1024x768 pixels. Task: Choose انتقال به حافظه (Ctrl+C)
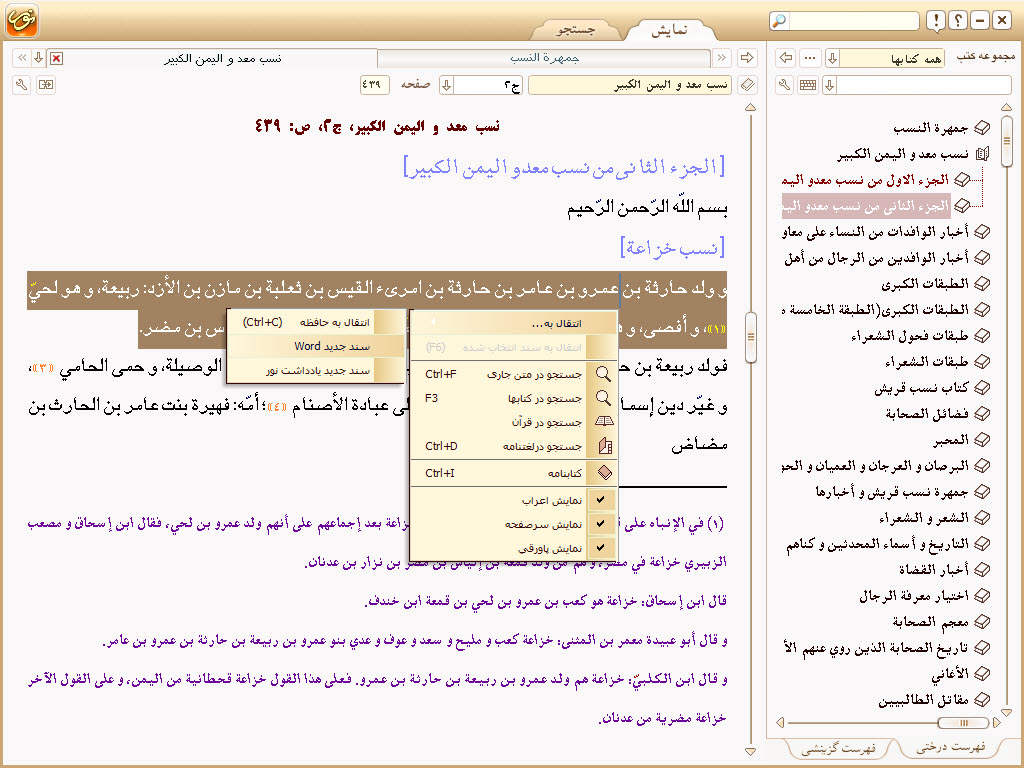316,322
